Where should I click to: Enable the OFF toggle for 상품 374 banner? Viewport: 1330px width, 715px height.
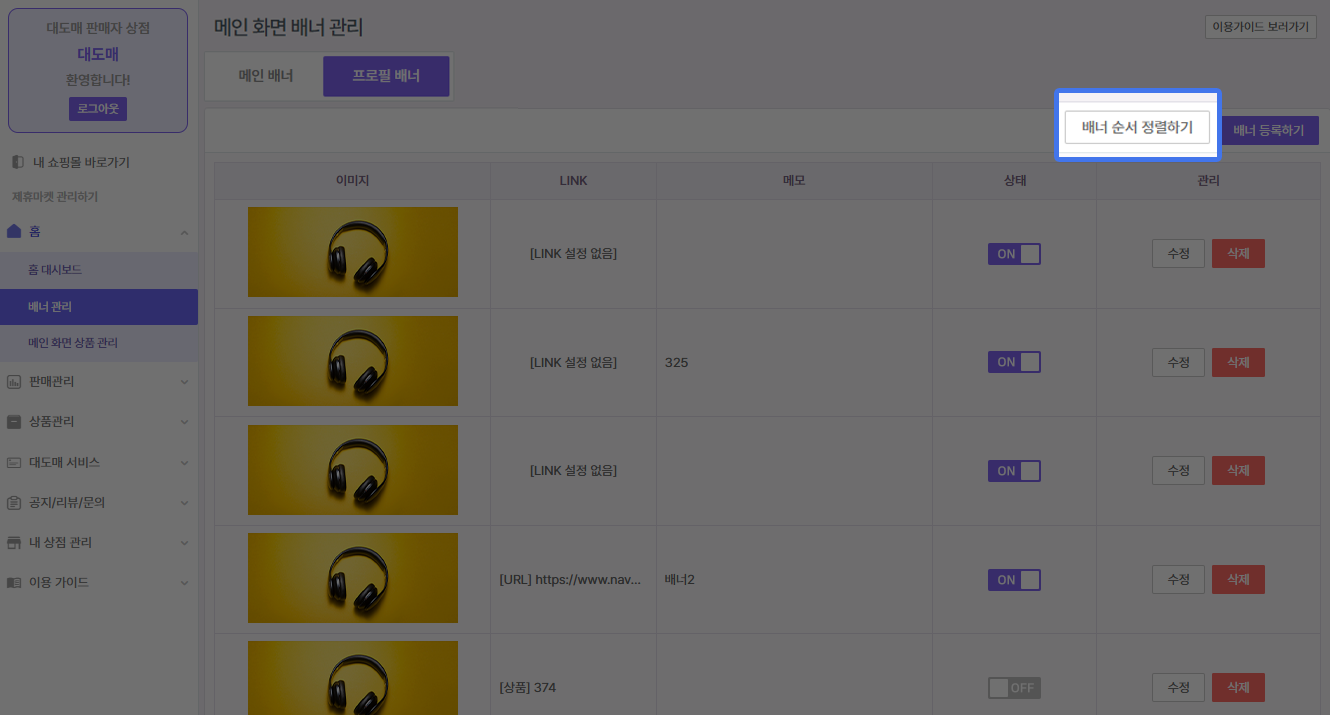1014,688
